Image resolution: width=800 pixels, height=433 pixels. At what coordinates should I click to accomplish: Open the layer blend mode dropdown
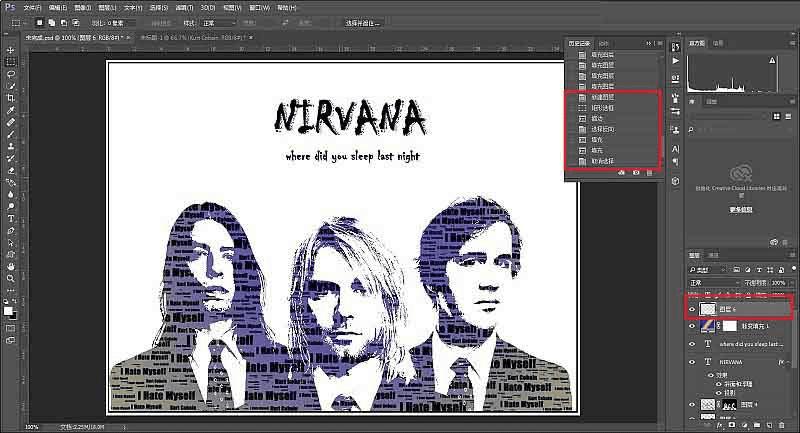click(x=712, y=283)
